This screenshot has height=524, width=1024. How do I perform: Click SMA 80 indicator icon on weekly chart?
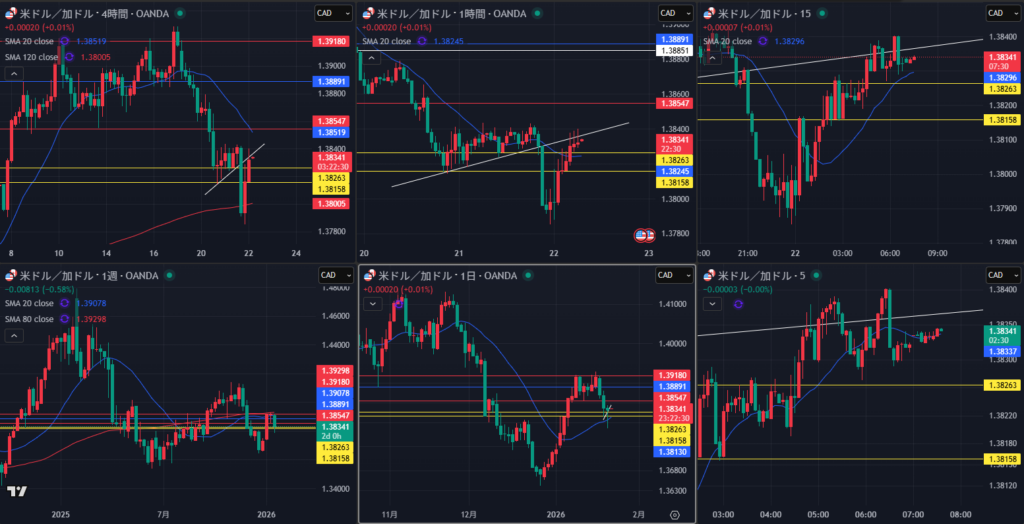click(63, 319)
